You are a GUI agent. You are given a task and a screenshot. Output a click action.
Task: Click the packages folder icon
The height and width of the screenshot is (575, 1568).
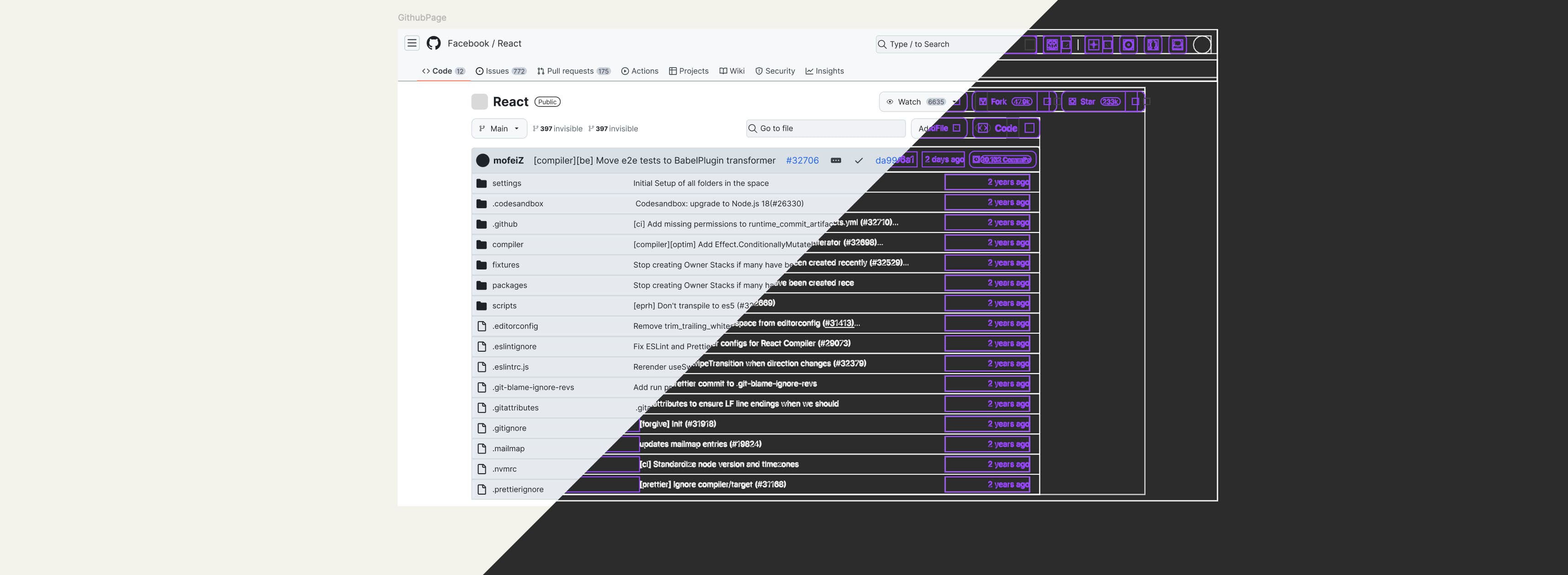482,285
